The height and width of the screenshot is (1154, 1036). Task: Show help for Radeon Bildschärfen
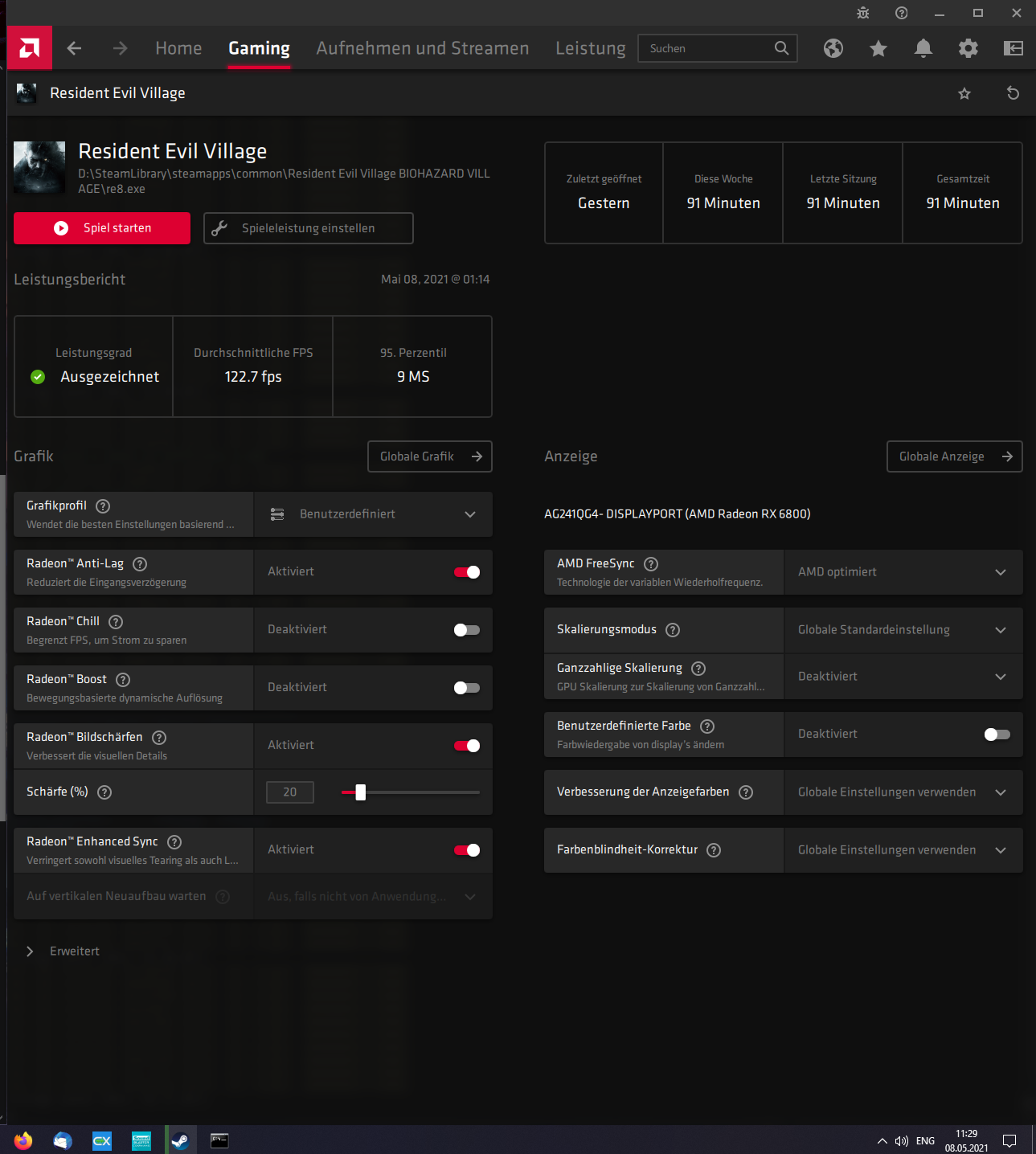click(159, 738)
